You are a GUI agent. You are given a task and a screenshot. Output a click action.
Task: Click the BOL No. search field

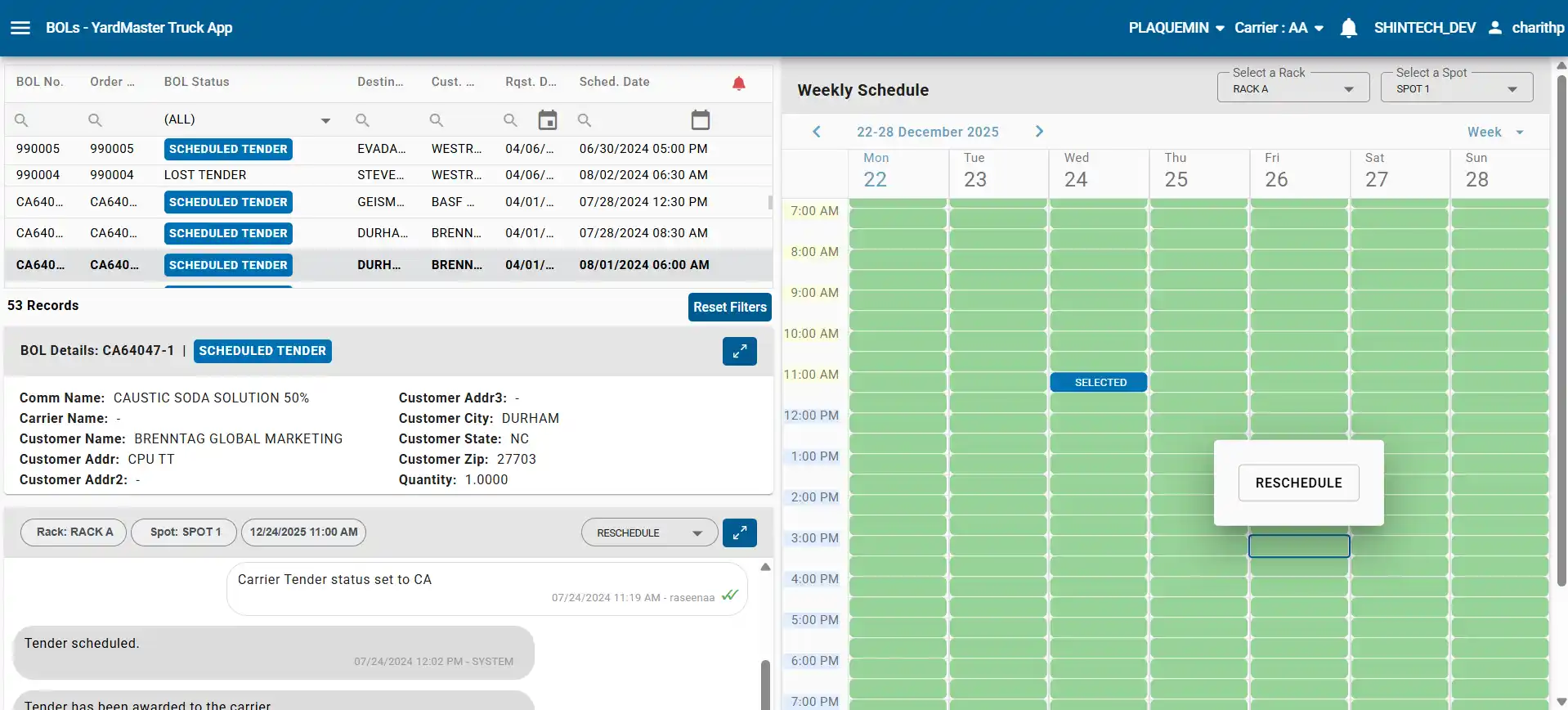45,120
